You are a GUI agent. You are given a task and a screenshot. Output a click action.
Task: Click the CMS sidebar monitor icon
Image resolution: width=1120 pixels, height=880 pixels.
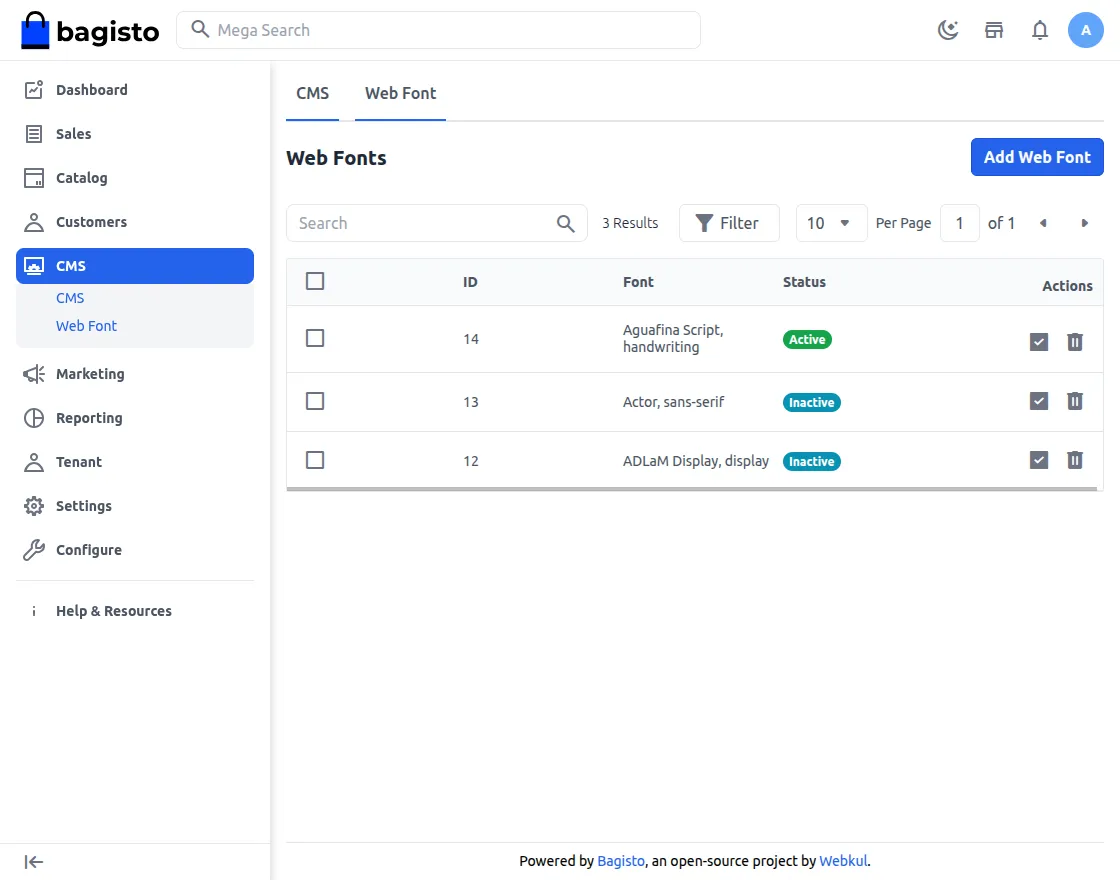[x=34, y=266]
